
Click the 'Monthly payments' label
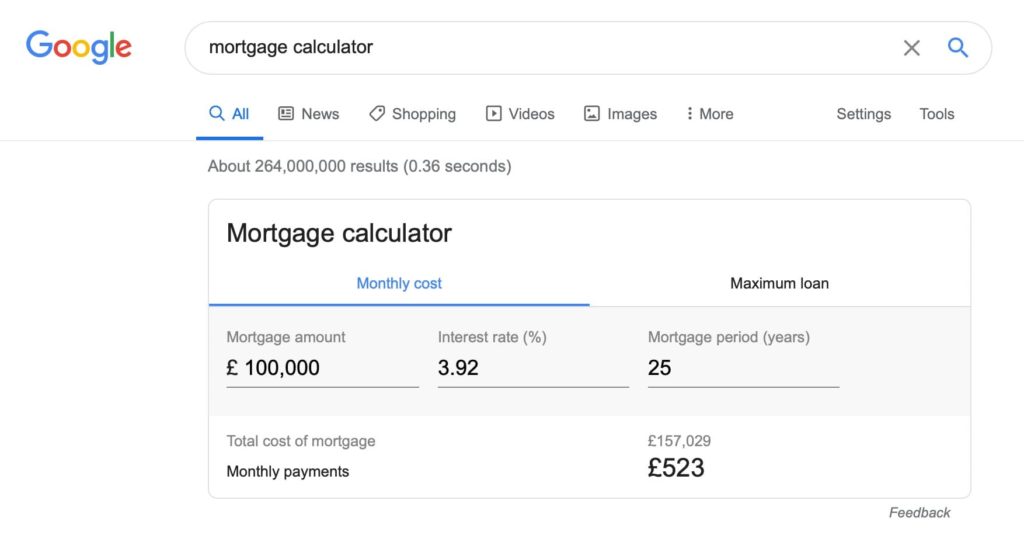click(288, 471)
